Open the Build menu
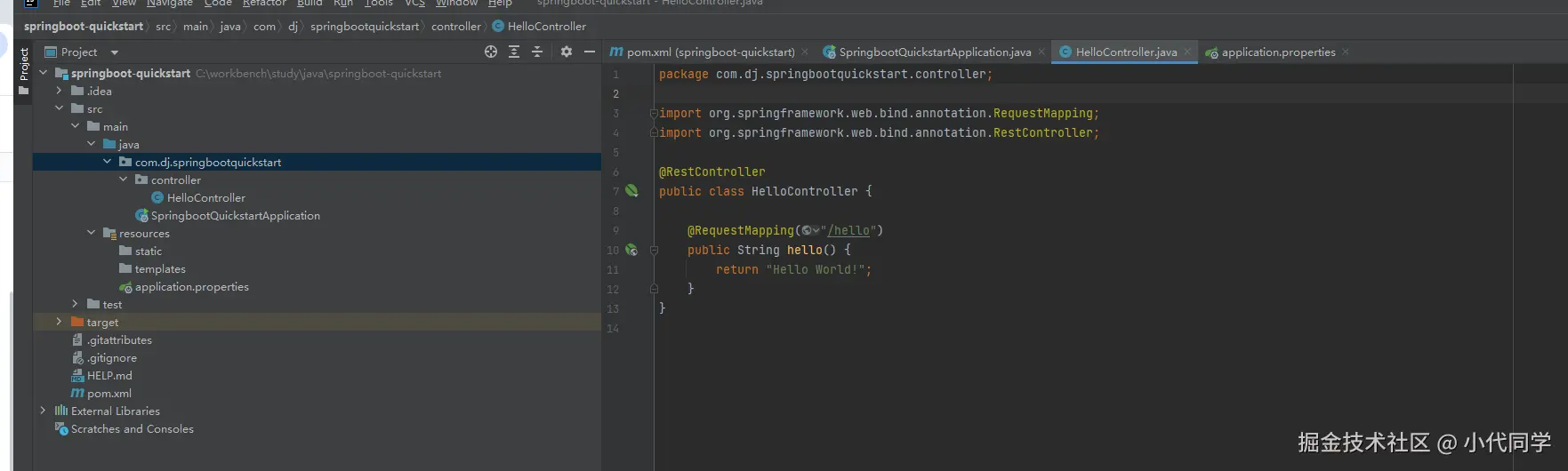 [310, 4]
